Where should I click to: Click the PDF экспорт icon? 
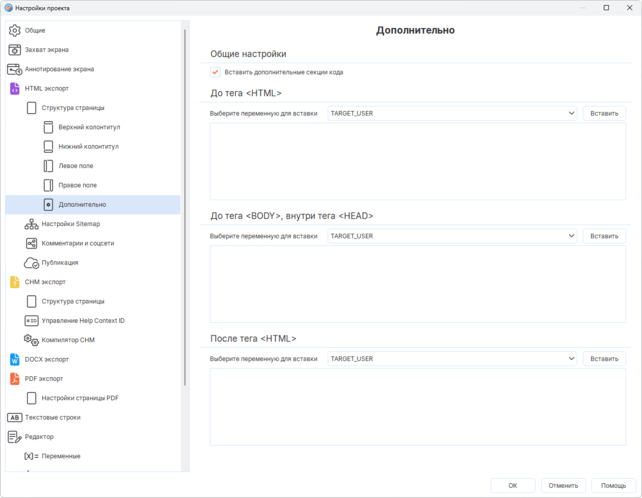(14, 379)
